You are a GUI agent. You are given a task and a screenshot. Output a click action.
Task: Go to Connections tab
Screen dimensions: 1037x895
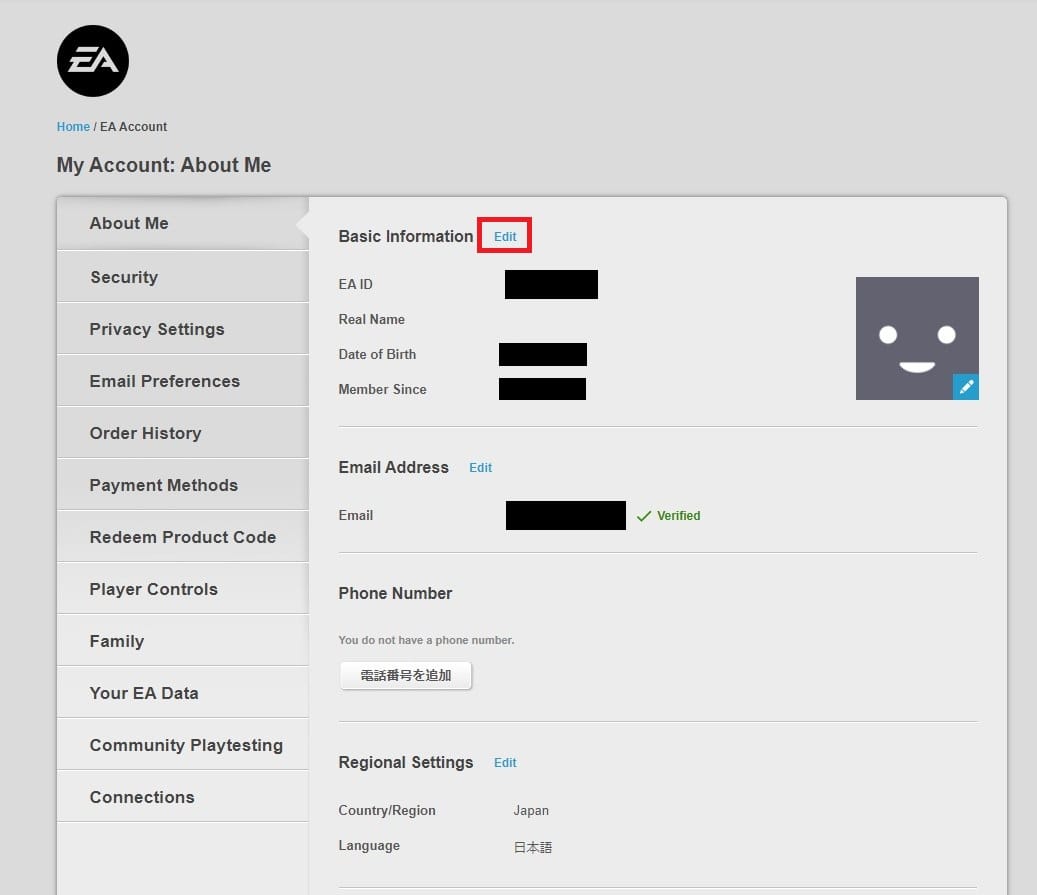click(x=183, y=797)
